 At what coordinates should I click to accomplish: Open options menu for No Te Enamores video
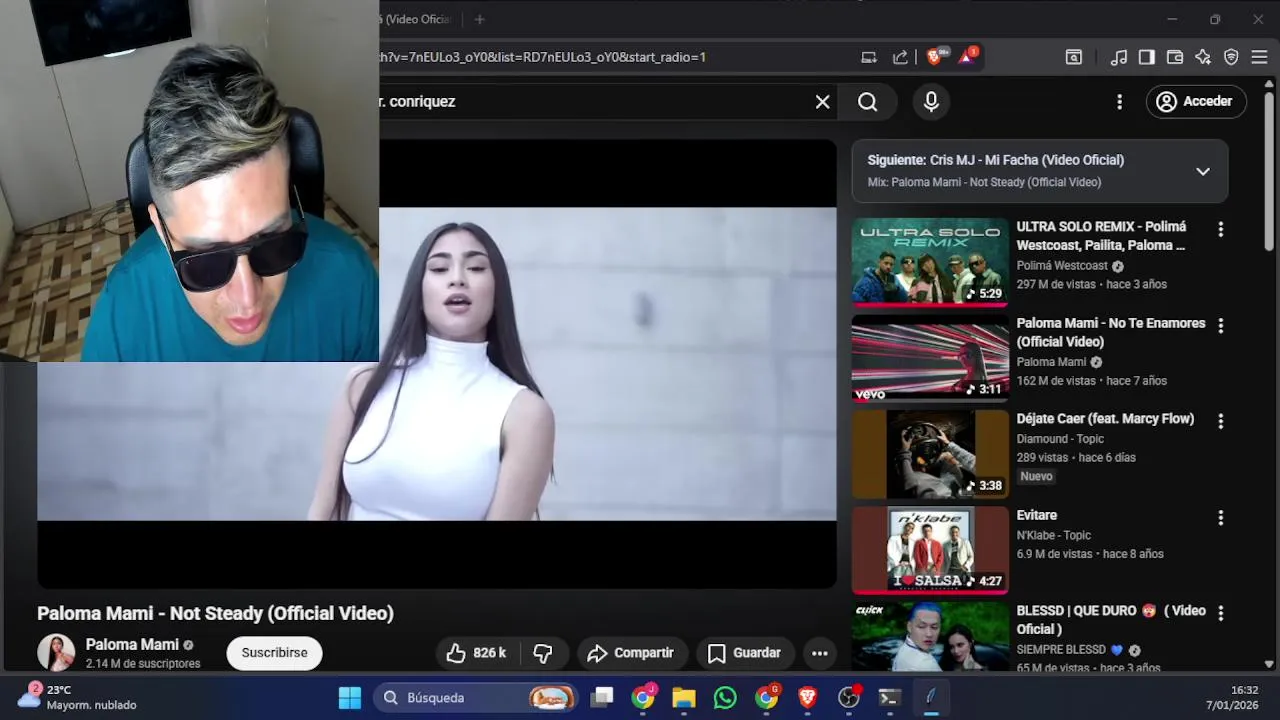[1220, 325]
